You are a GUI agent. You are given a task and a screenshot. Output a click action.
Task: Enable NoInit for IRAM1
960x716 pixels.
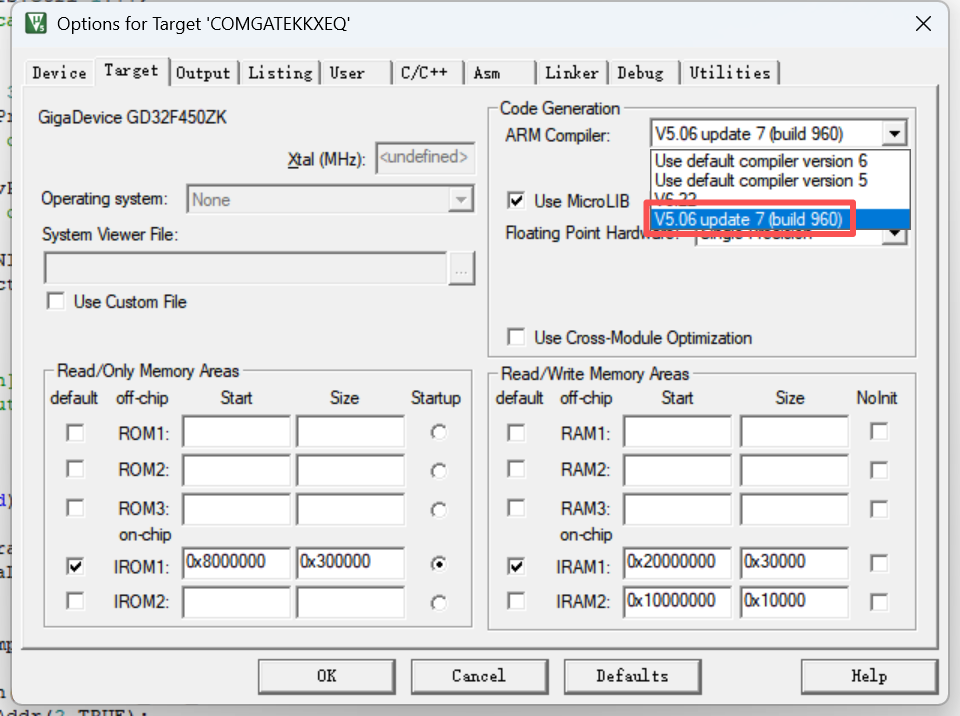click(879, 563)
